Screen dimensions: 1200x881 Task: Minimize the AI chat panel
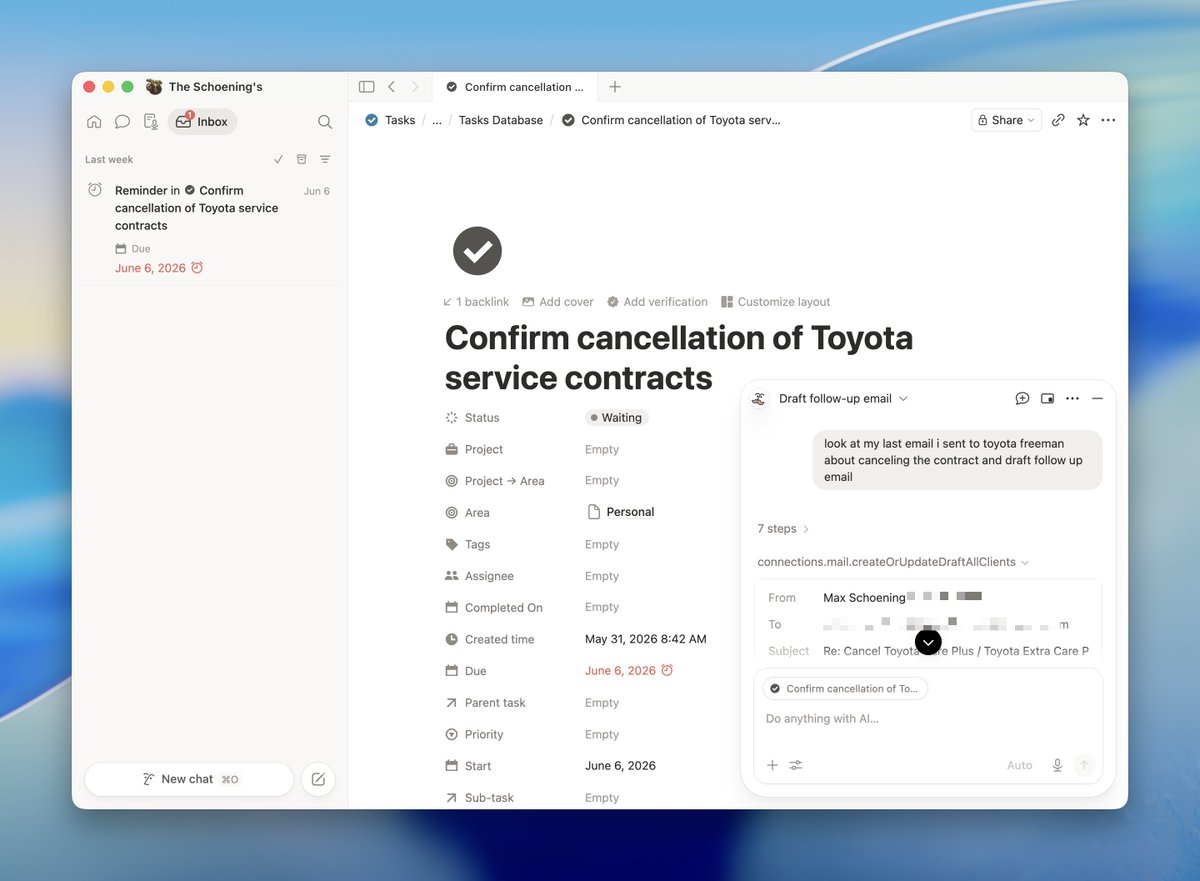tap(1097, 398)
